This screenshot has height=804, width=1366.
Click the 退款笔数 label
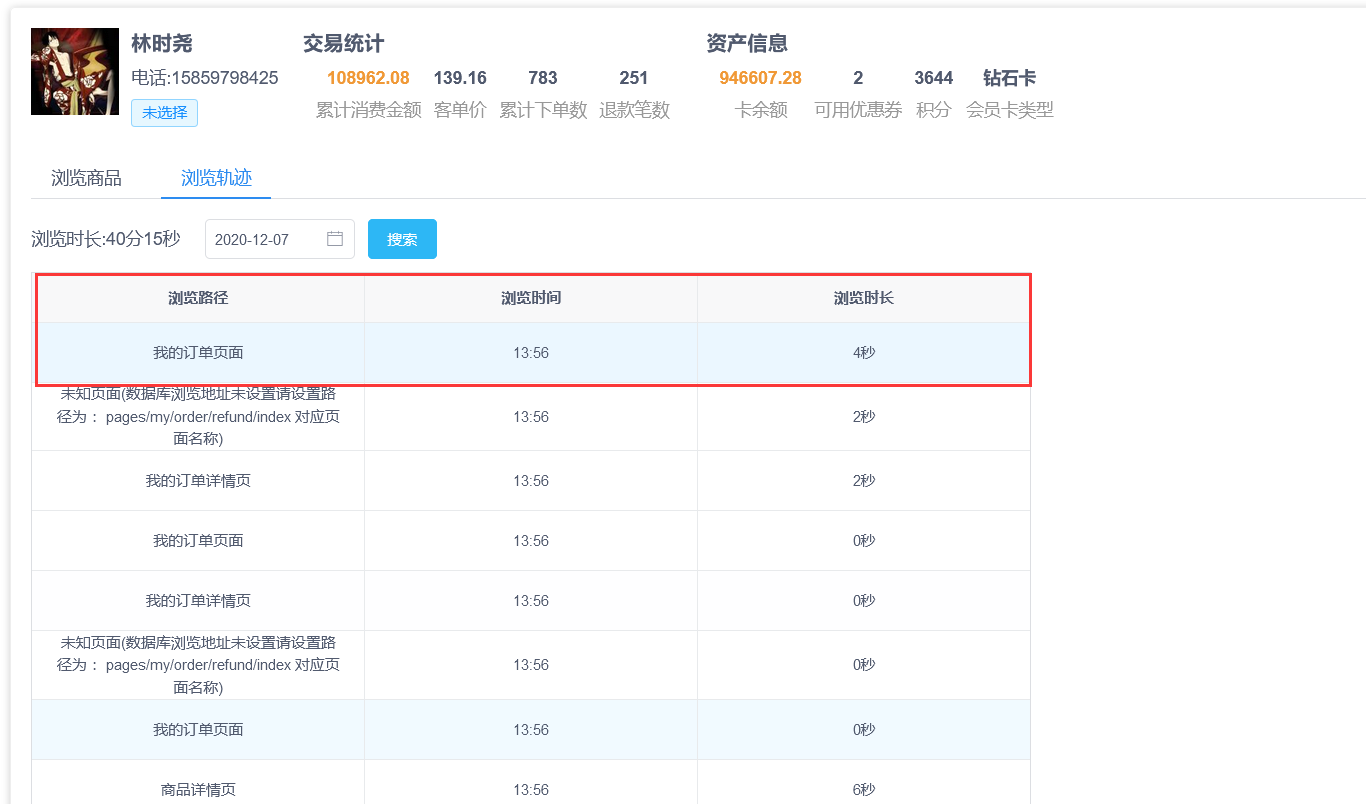(x=634, y=110)
